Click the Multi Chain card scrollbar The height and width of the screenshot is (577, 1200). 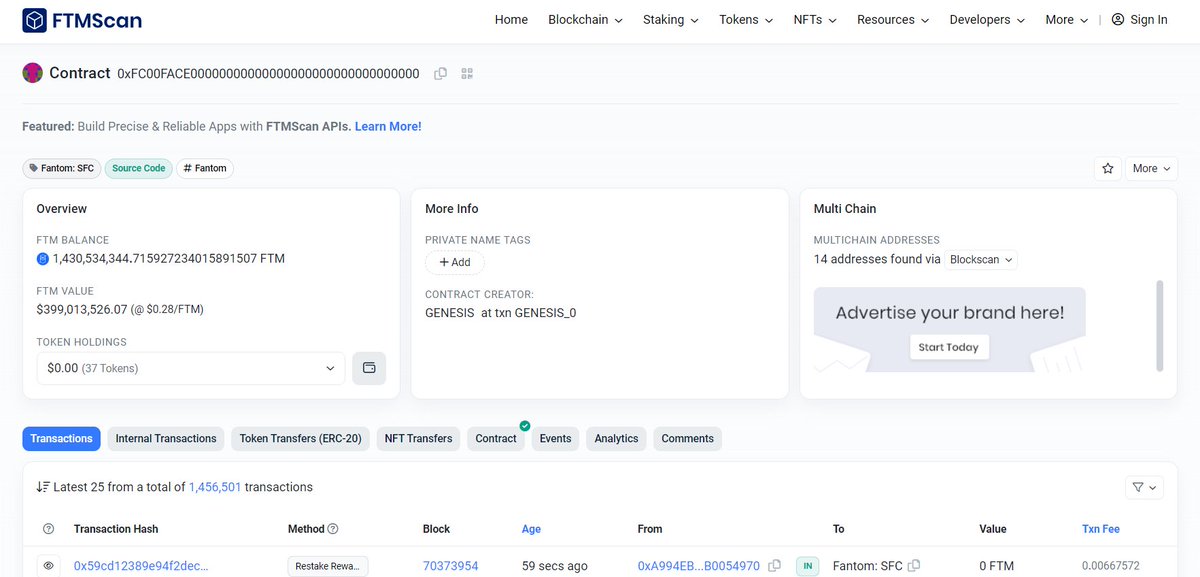[x=1160, y=325]
